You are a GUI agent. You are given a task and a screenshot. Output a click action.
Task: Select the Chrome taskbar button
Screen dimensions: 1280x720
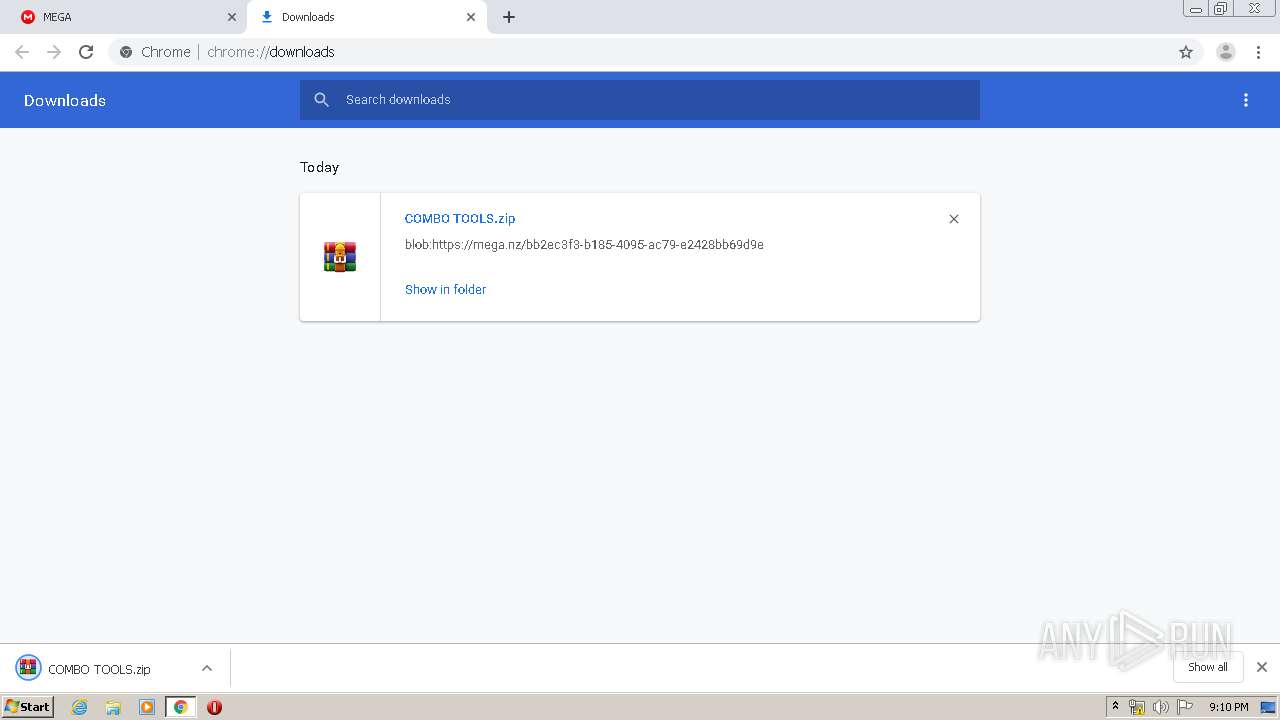[x=180, y=707]
